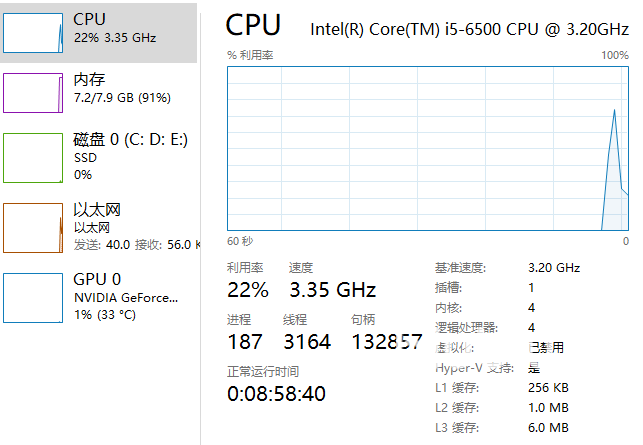
Task: Click the uptime value 0:08:58:40
Action: [276, 394]
